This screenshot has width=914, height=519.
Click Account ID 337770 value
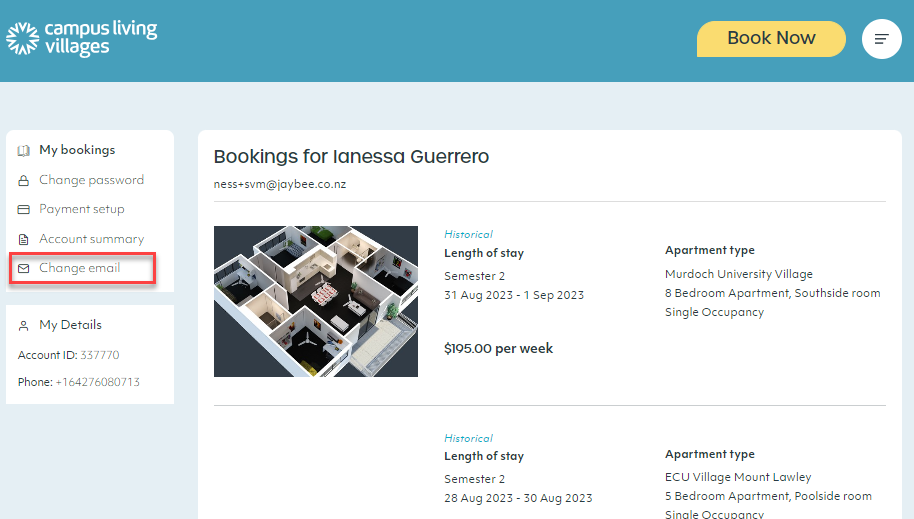pos(100,355)
